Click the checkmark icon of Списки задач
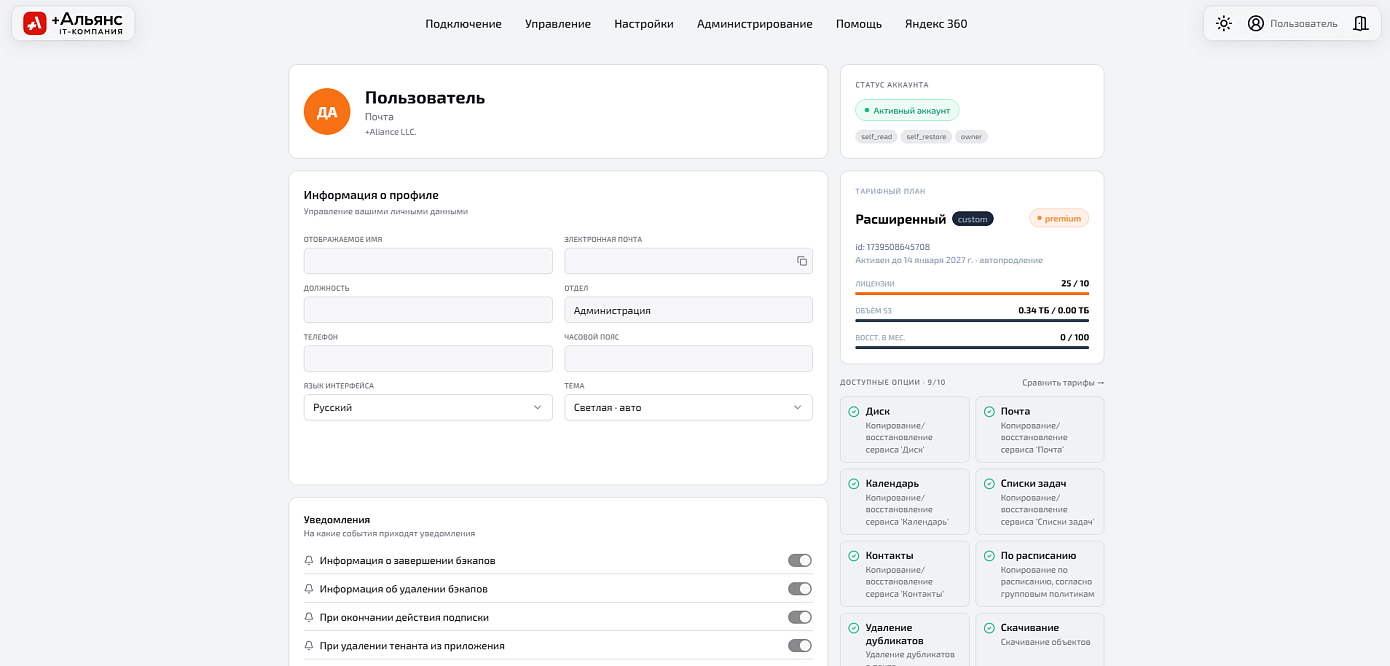Viewport: 1390px width, 666px height. click(988, 483)
